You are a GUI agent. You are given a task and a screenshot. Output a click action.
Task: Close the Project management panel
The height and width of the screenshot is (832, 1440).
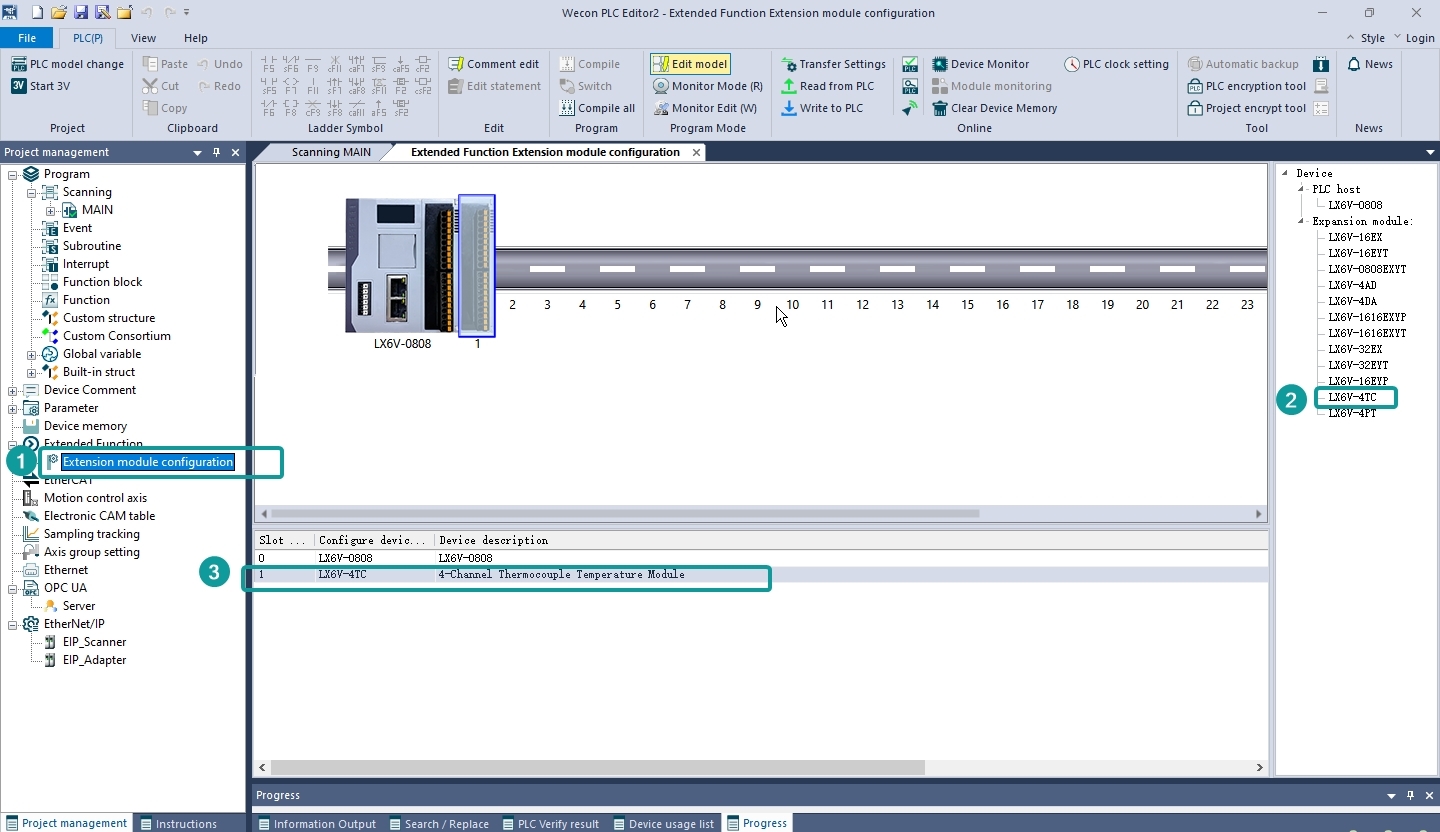click(x=235, y=152)
